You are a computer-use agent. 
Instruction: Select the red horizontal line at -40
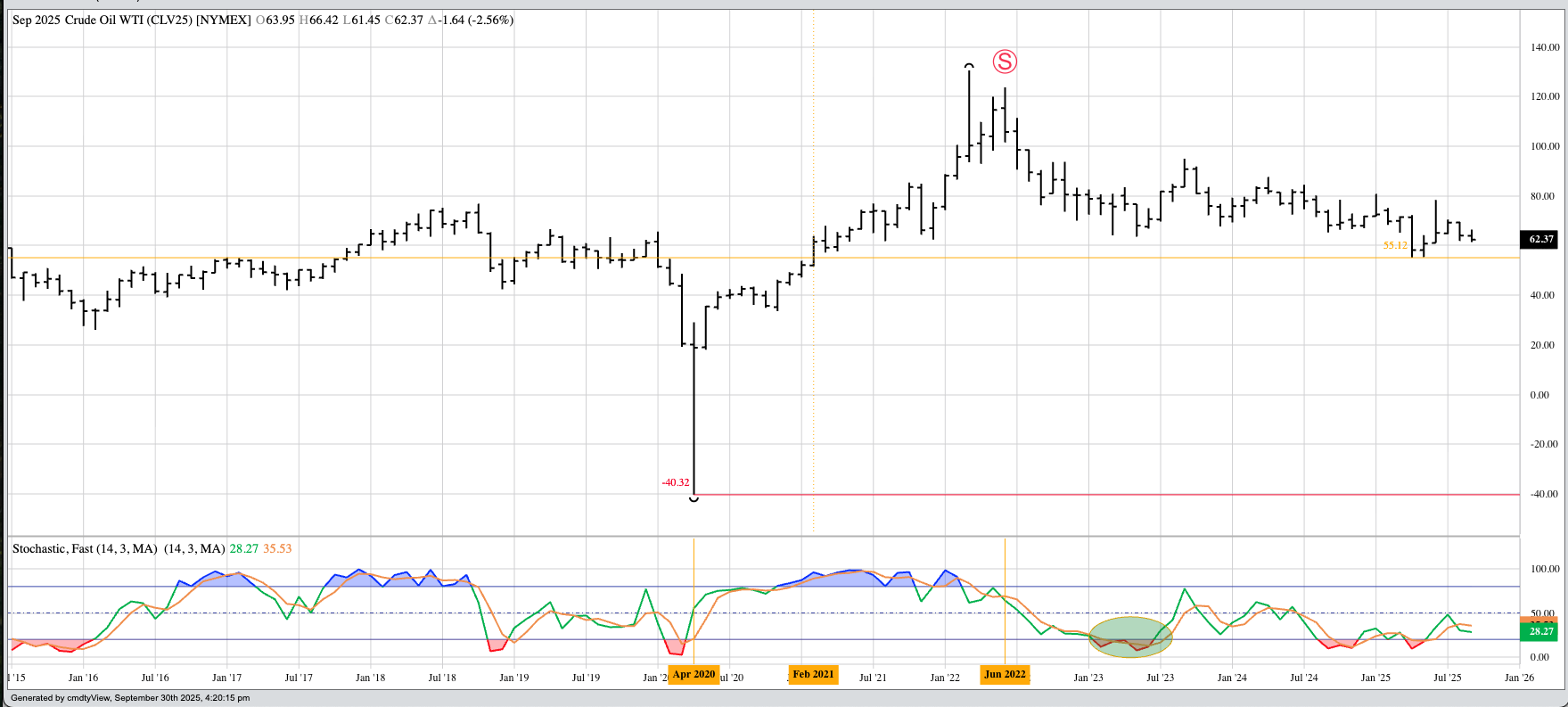coord(1070,494)
